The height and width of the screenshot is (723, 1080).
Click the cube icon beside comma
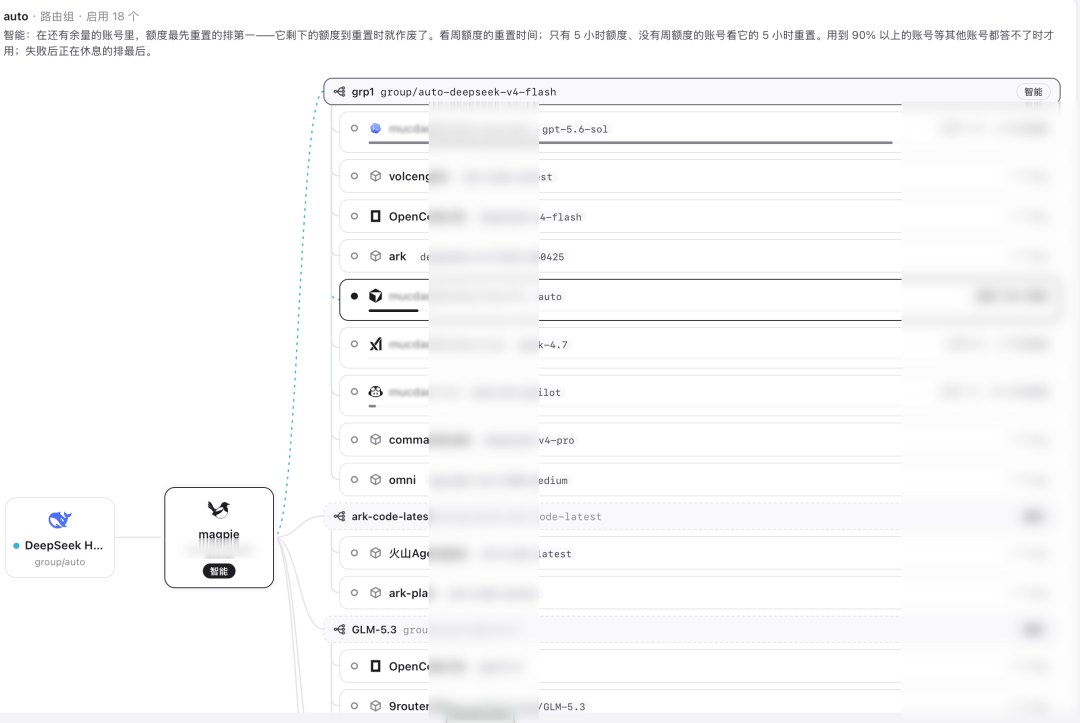tap(375, 439)
